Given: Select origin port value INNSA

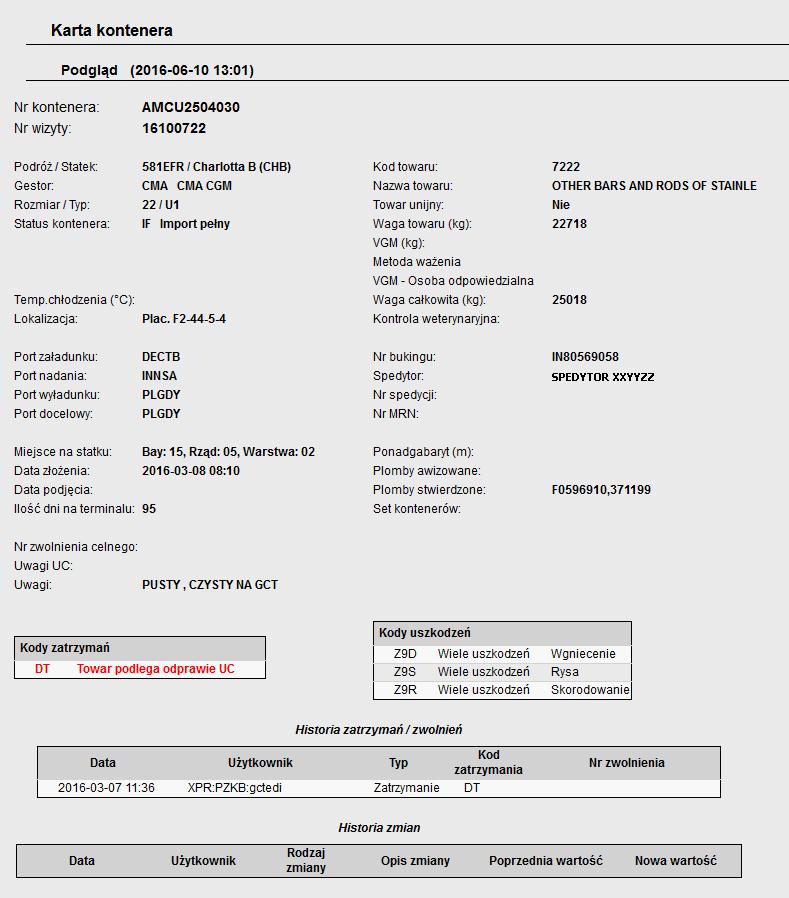Looking at the screenshot, I should [x=159, y=376].
